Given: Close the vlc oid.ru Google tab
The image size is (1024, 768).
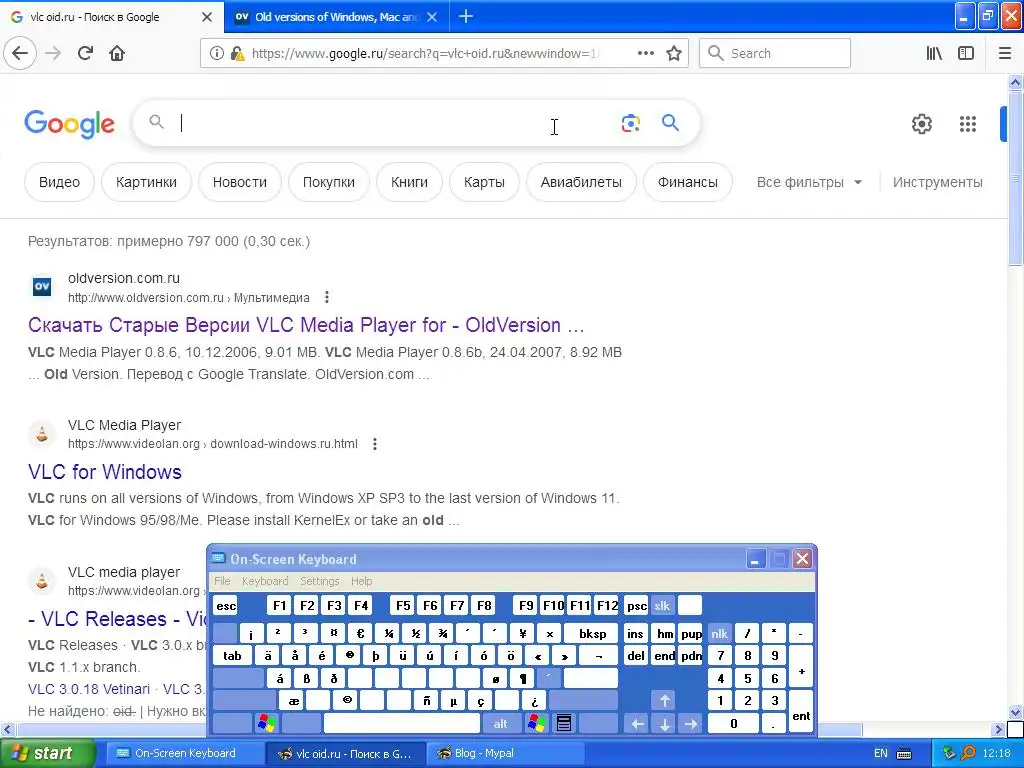Looking at the screenshot, I should coord(206,17).
